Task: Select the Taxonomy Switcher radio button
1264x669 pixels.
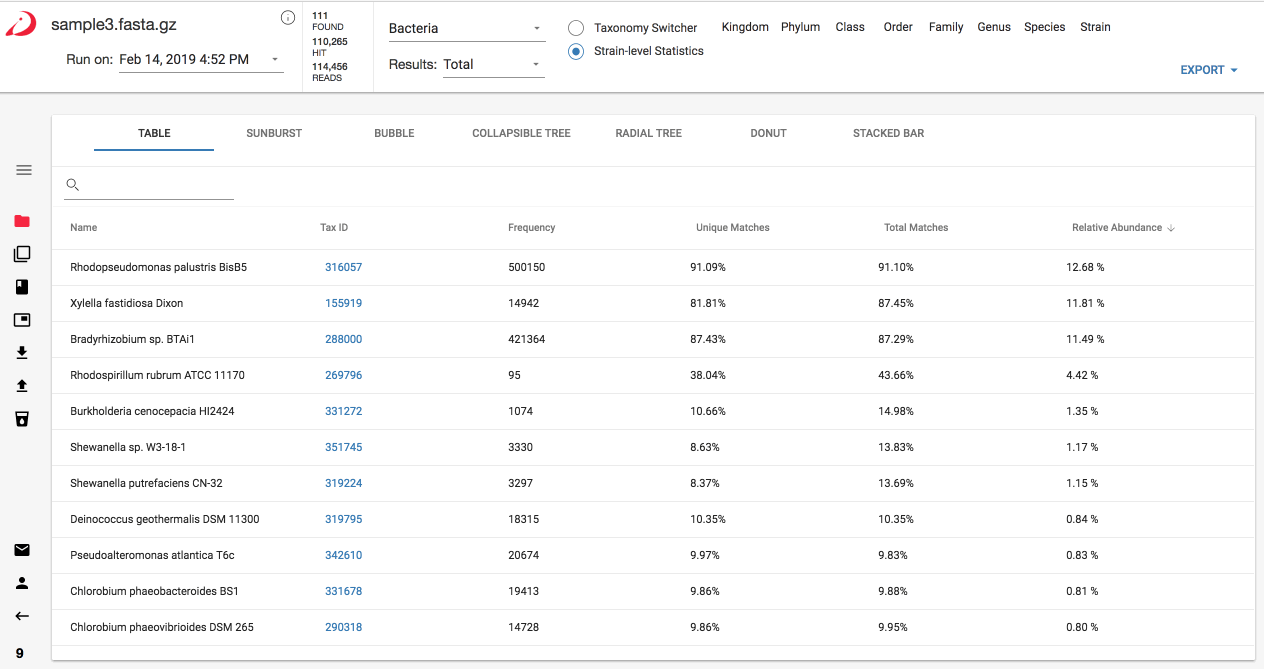Action: pos(576,28)
